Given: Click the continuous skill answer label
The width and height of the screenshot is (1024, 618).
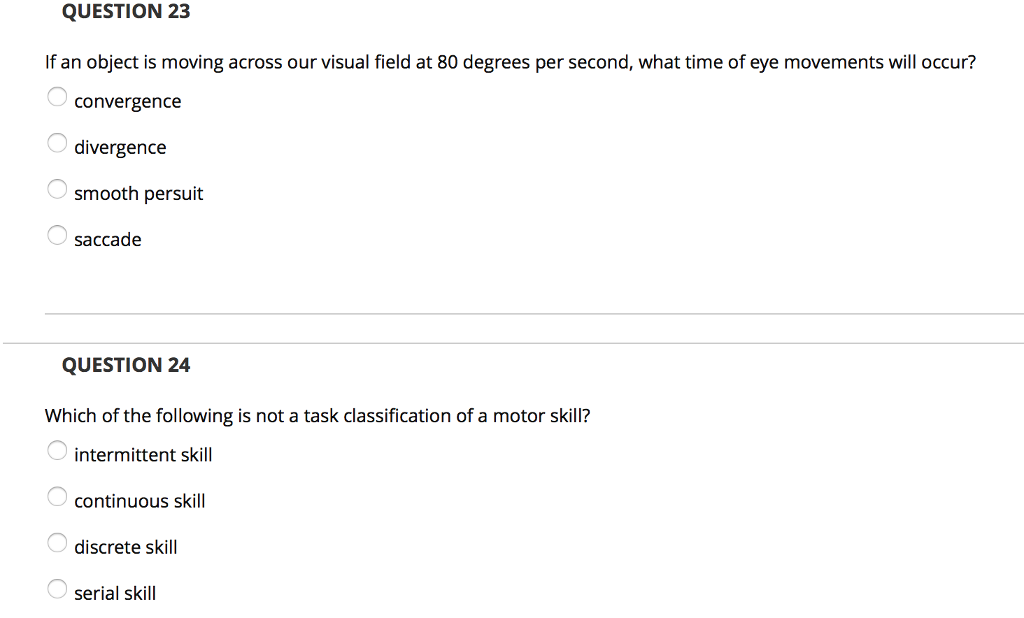Looking at the screenshot, I should click(x=140, y=500).
